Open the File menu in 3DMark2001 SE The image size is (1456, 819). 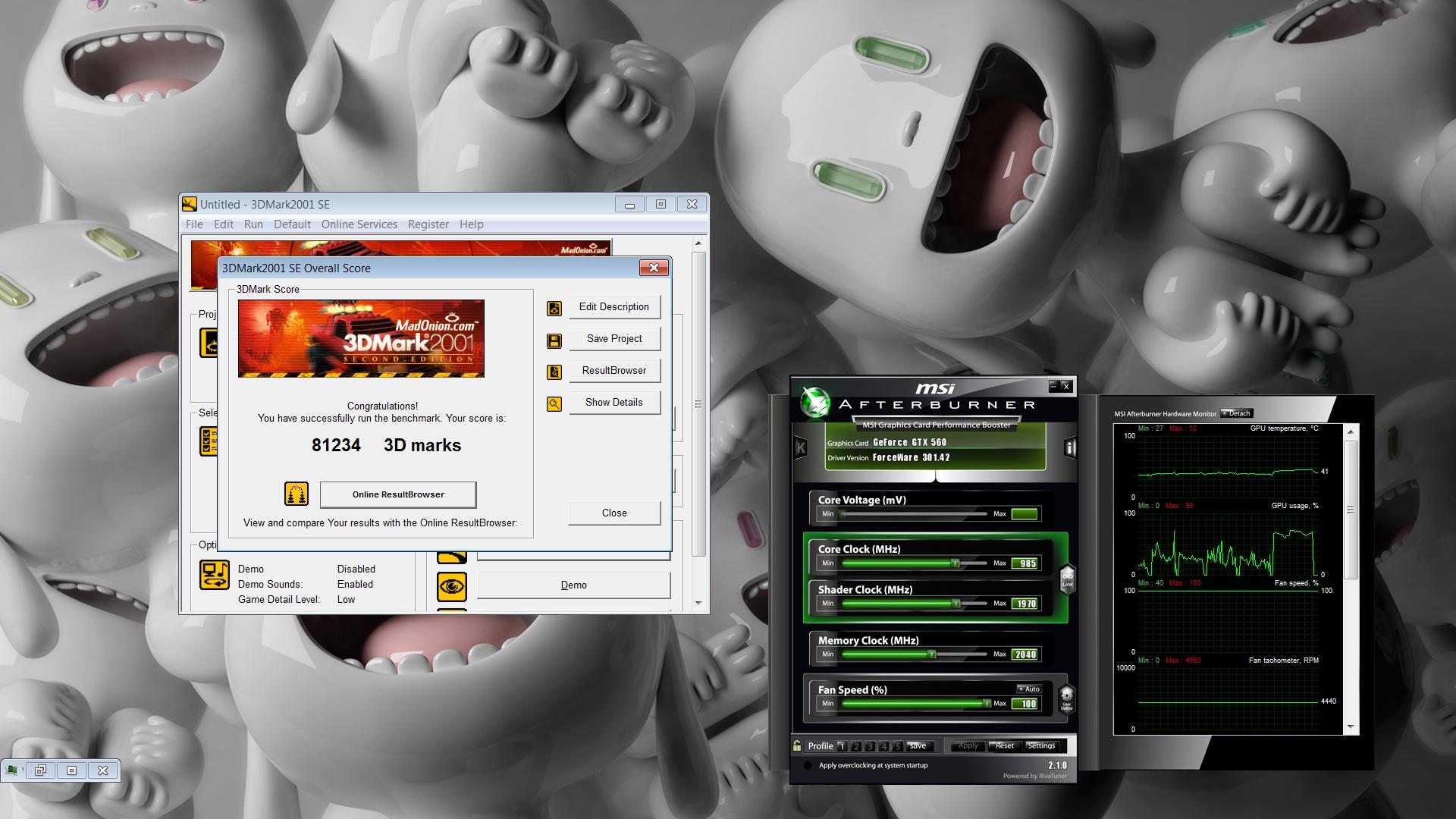click(x=194, y=224)
